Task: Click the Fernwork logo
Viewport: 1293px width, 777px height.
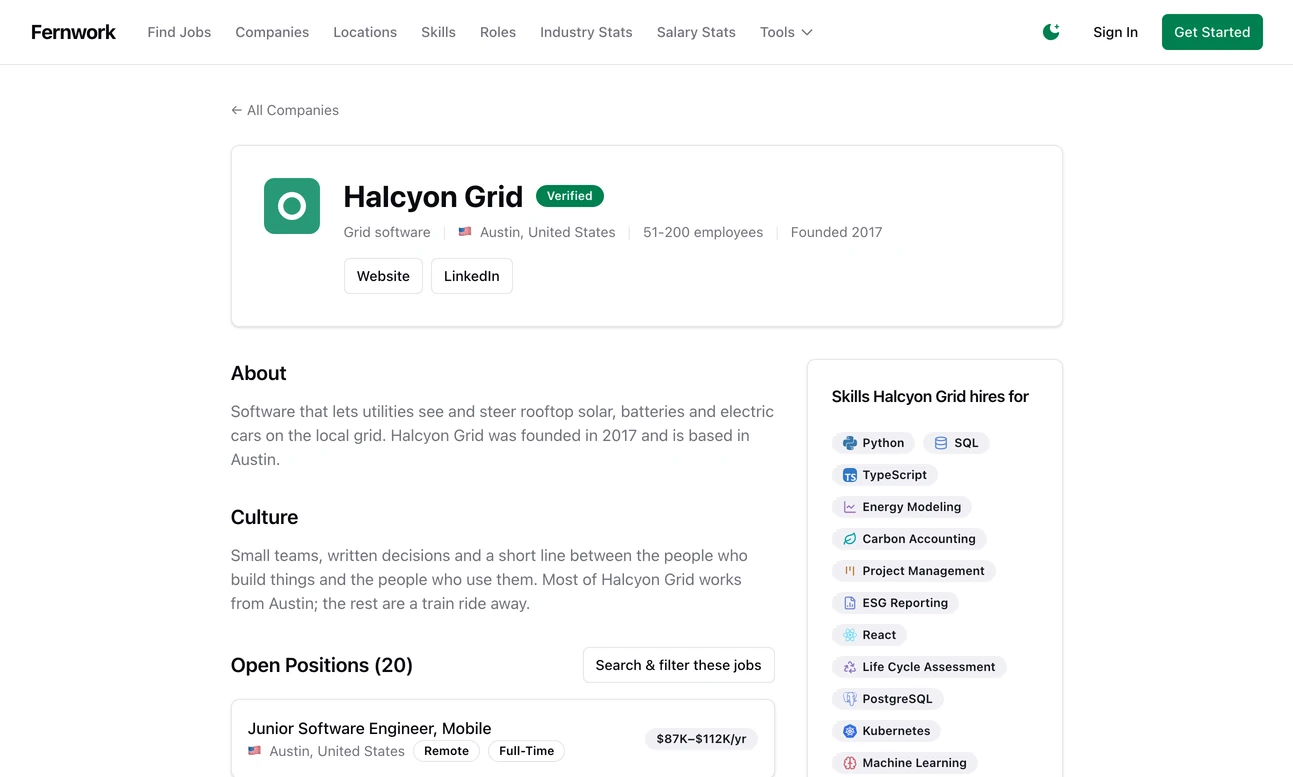Action: coord(73,32)
